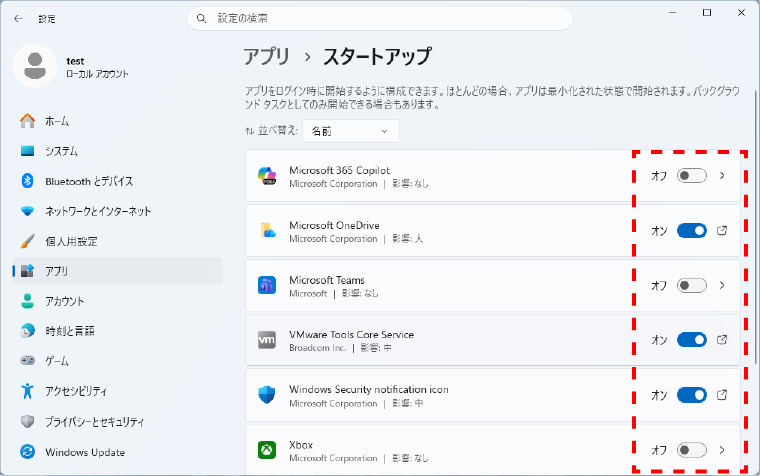This screenshot has height=476, width=760.
Task: Click the Microsoft OneDrive app icon
Action: [267, 230]
